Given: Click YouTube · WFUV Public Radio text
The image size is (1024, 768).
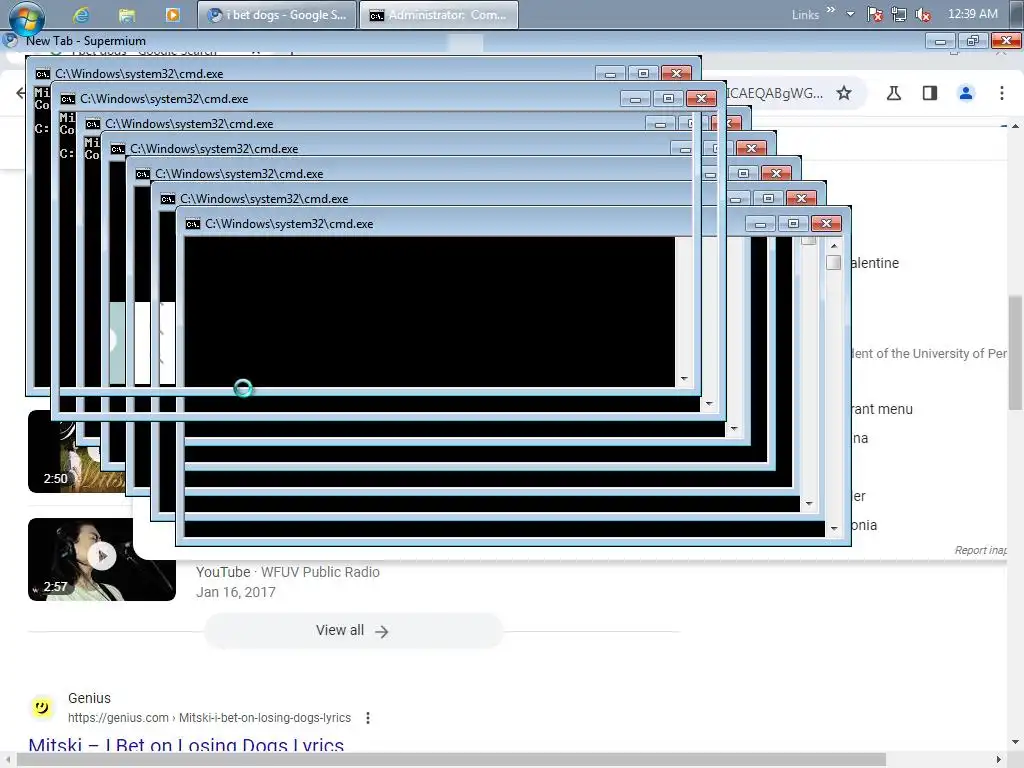Looking at the screenshot, I should (287, 572).
